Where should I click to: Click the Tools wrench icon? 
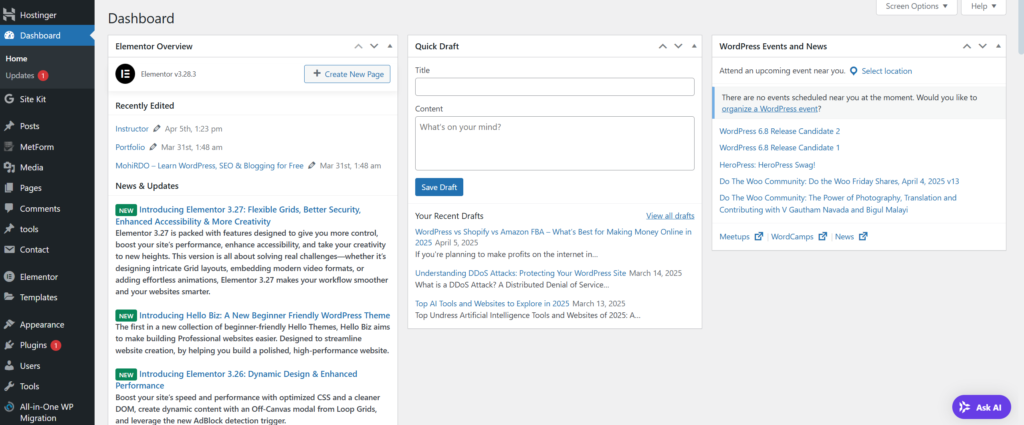click(9, 386)
